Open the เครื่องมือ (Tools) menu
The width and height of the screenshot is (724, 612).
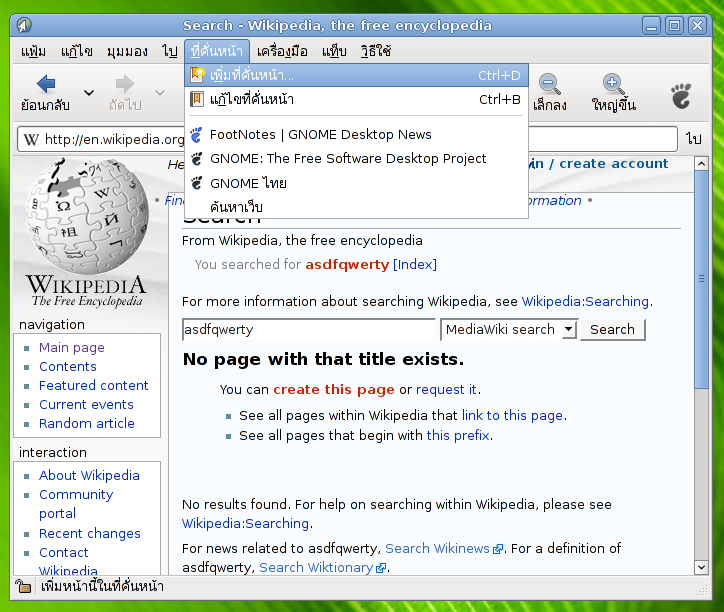point(282,51)
